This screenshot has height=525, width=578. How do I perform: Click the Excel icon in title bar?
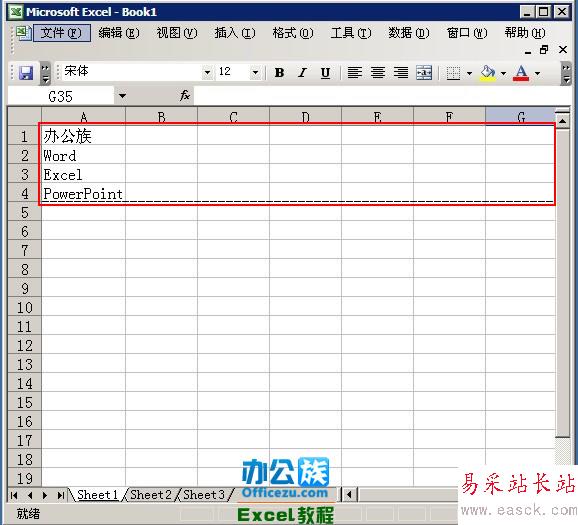click(x=15, y=12)
